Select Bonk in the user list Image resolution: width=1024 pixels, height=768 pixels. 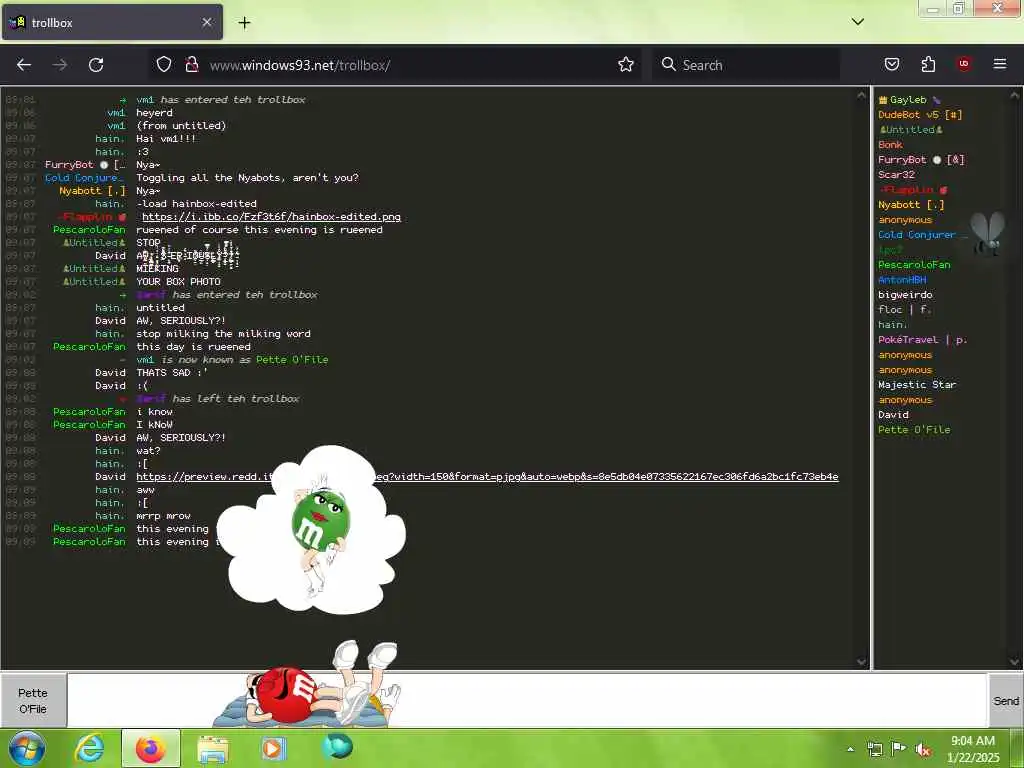click(x=890, y=145)
